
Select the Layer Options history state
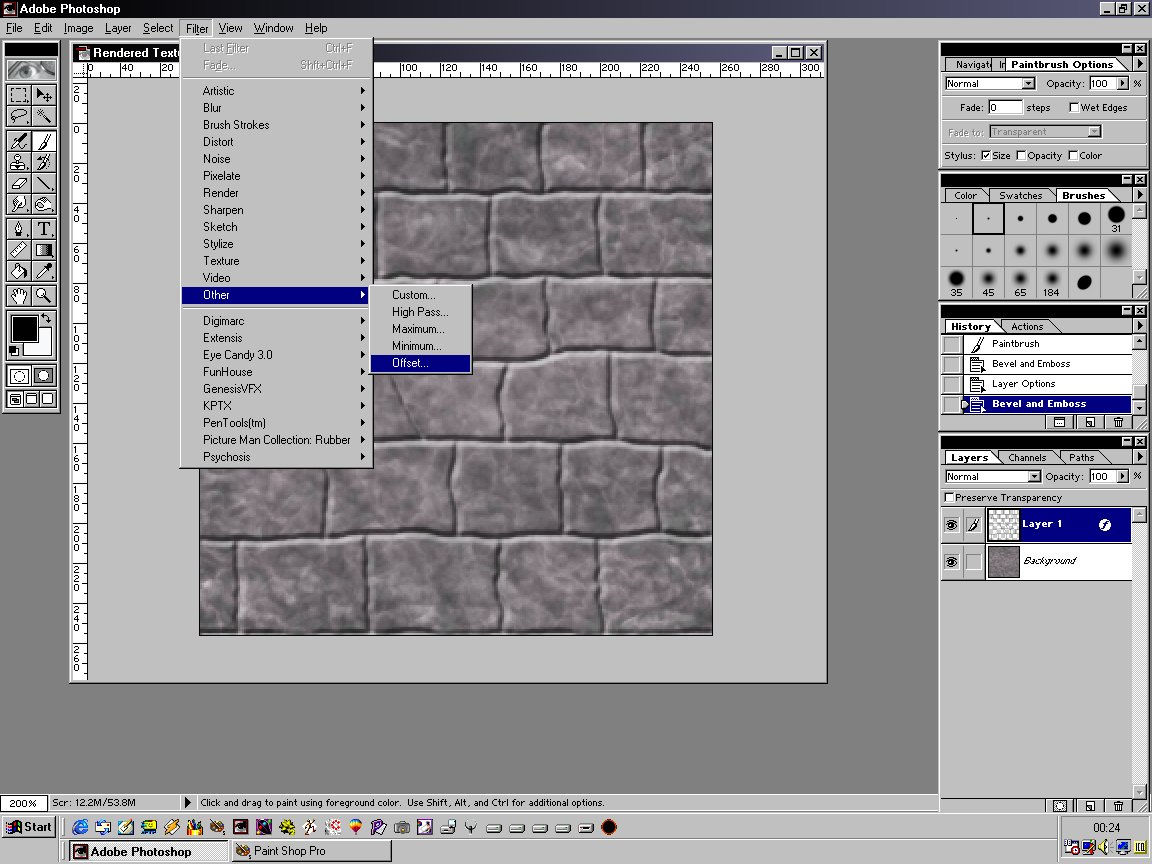pyautogui.click(x=1048, y=384)
